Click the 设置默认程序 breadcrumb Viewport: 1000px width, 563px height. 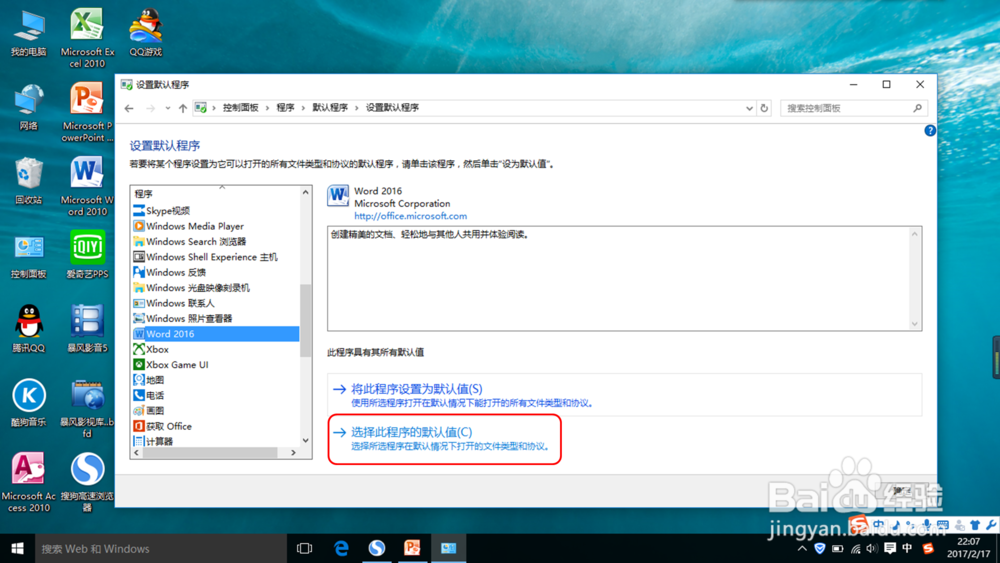click(x=392, y=108)
